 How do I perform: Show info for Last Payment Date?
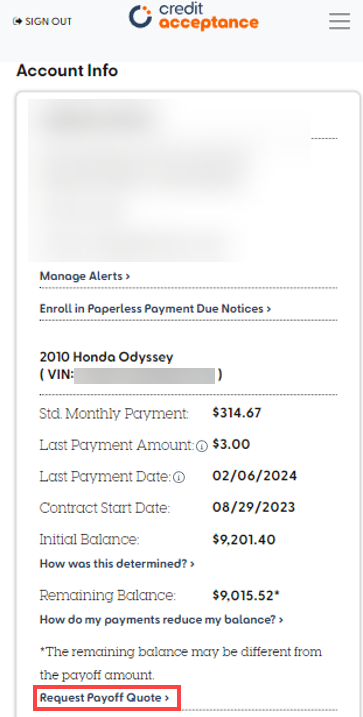(179, 478)
